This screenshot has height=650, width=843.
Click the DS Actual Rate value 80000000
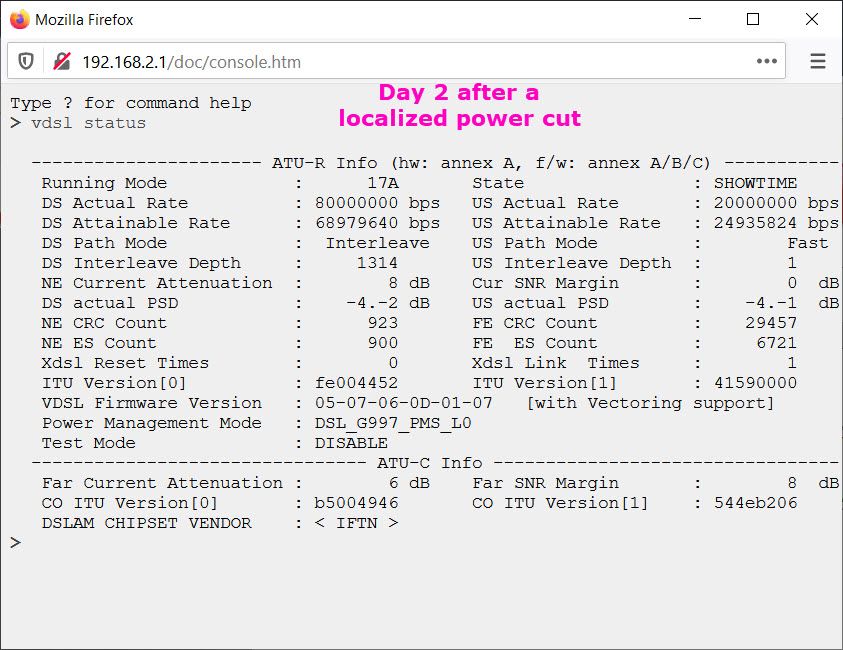tap(356, 203)
